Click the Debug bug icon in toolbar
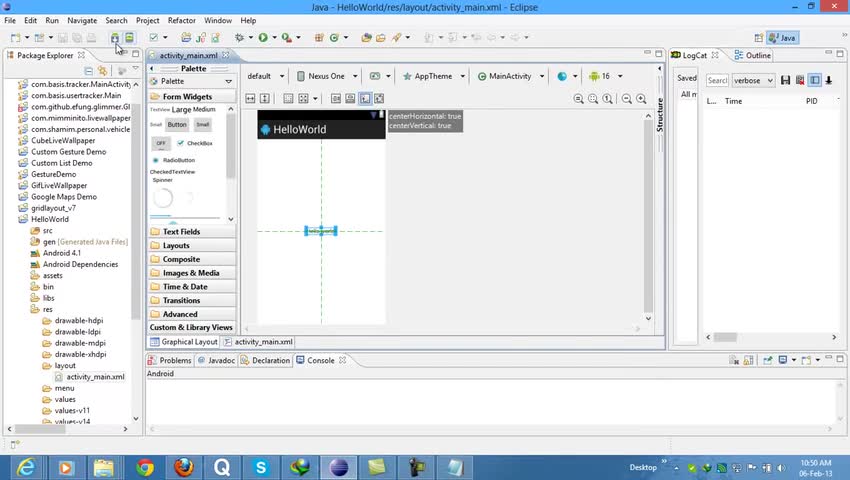The image size is (850, 480). [x=239, y=37]
